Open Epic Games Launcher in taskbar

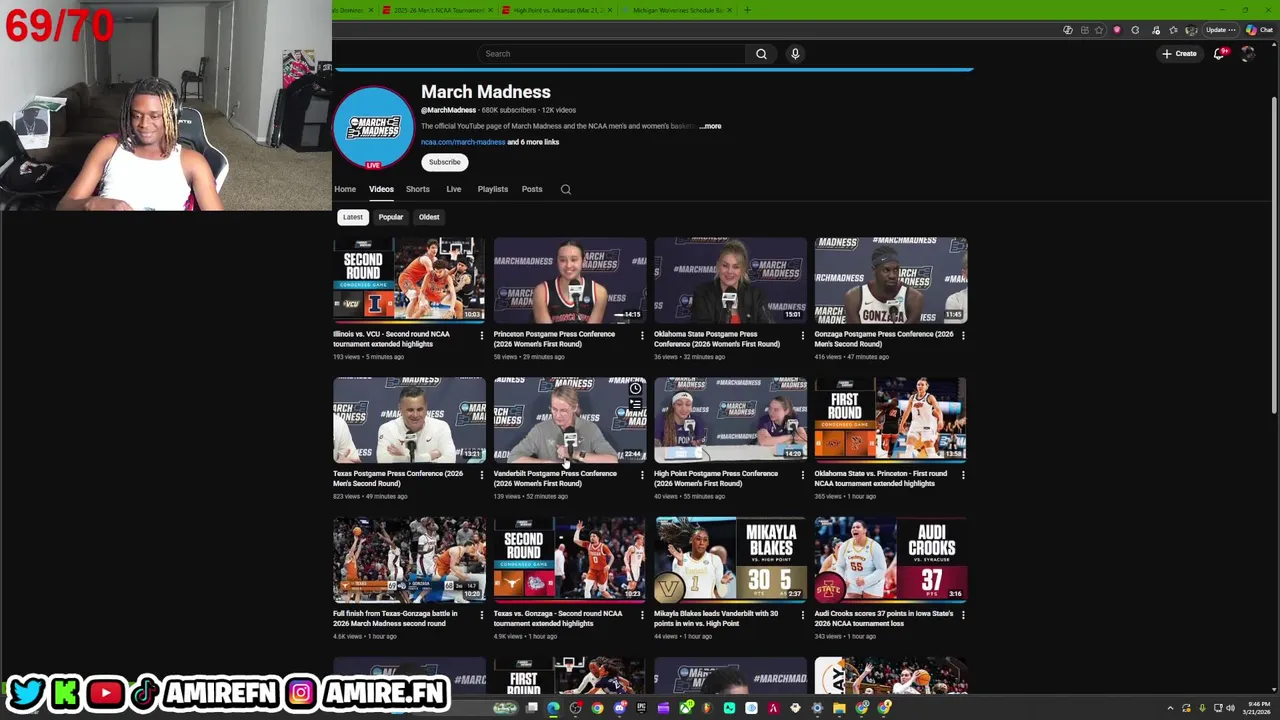641,708
